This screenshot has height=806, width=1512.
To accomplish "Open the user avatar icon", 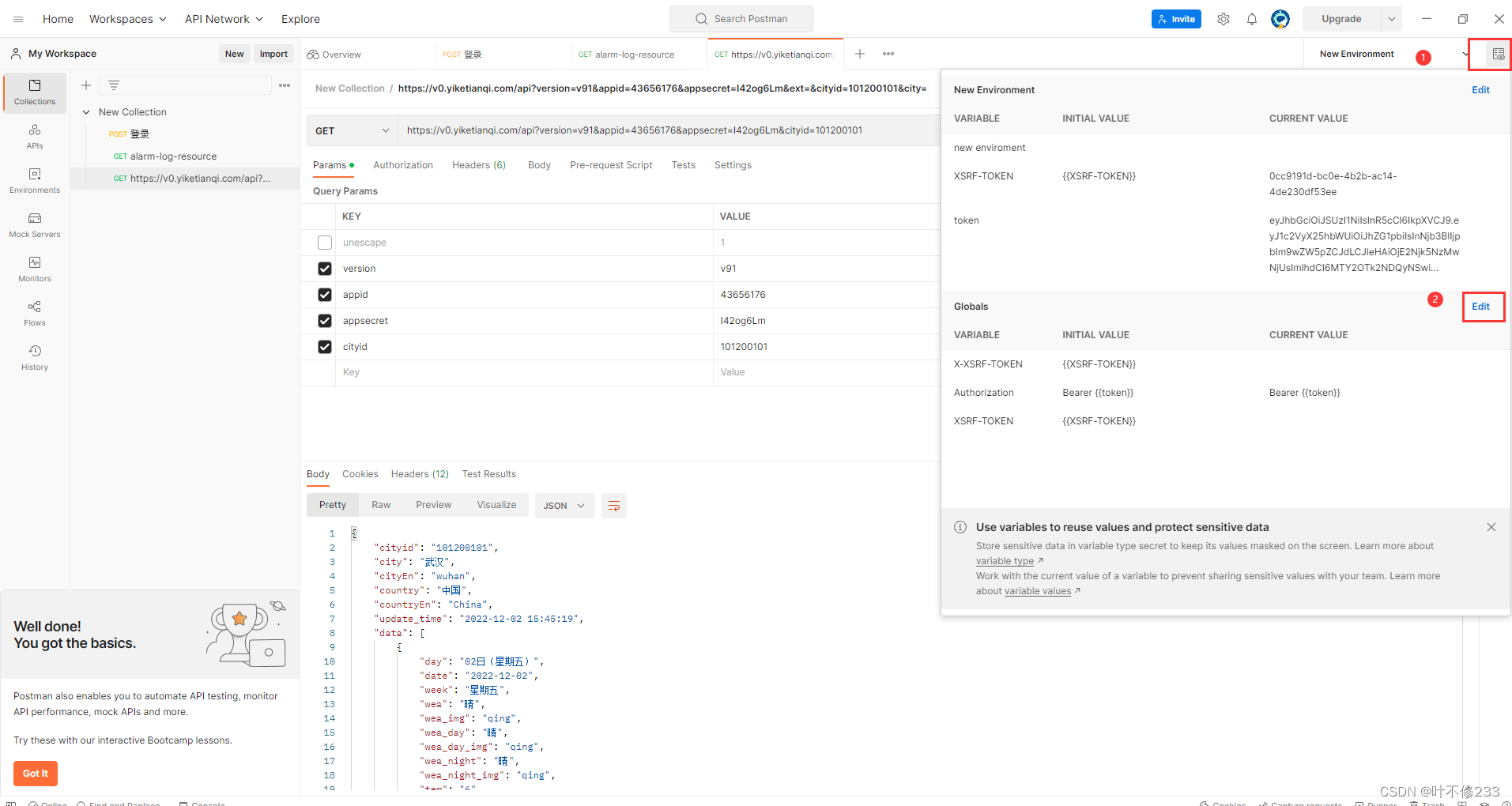I will [x=1280, y=19].
